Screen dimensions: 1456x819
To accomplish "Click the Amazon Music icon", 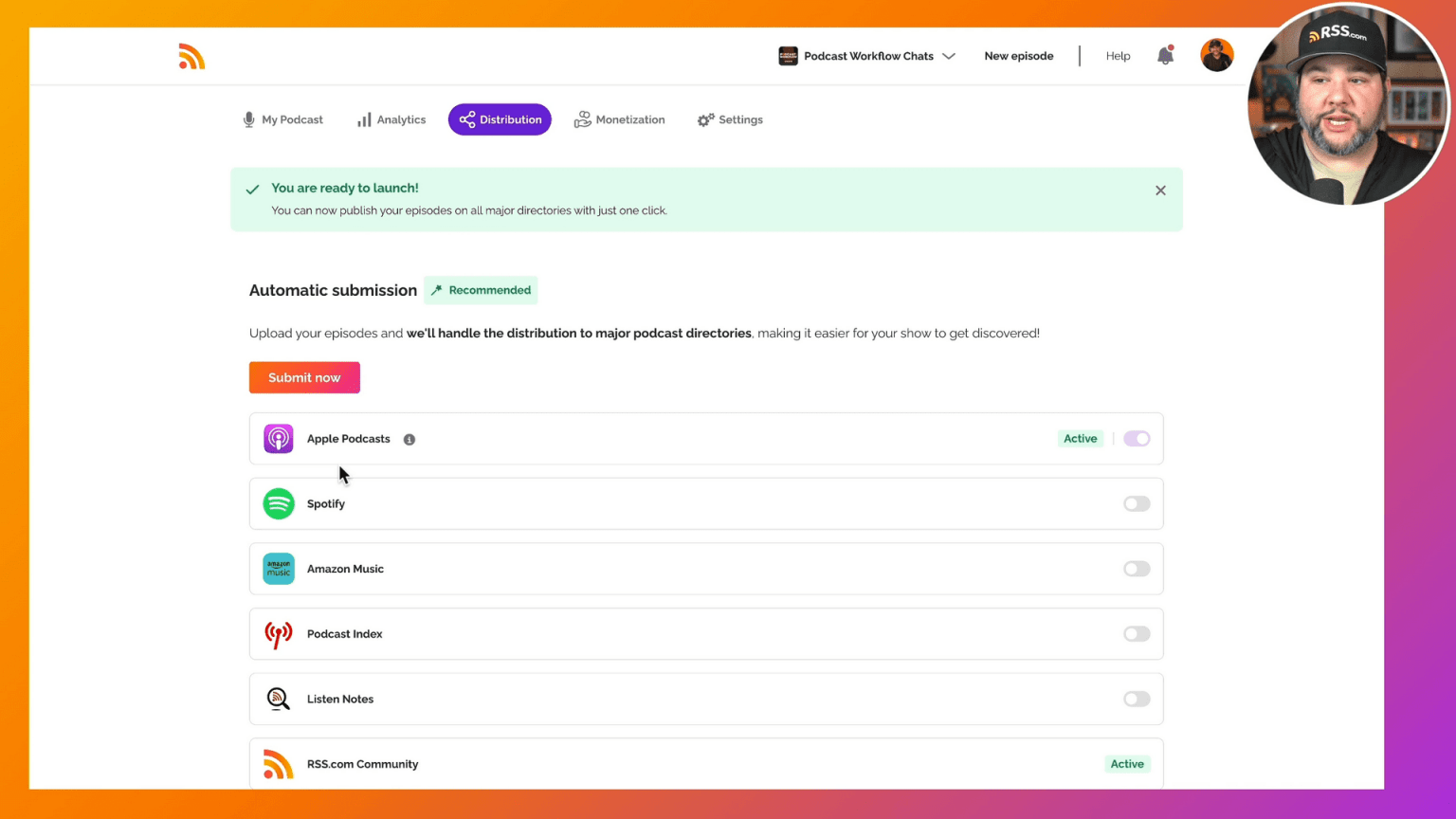I will coord(278,569).
